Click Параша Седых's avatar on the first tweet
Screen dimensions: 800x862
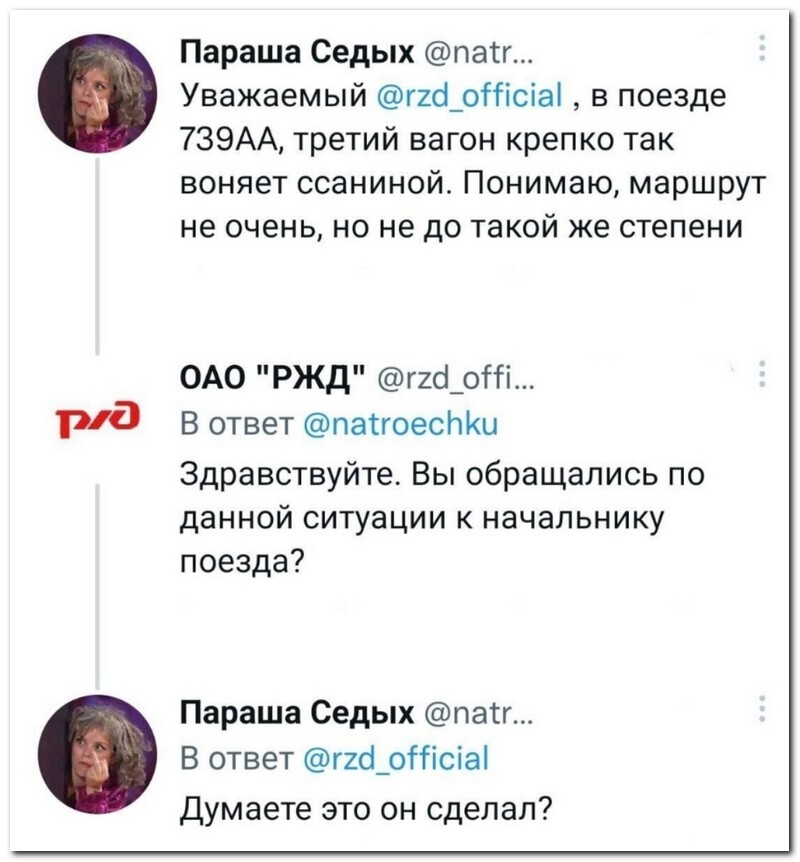pyautogui.click(x=97, y=93)
